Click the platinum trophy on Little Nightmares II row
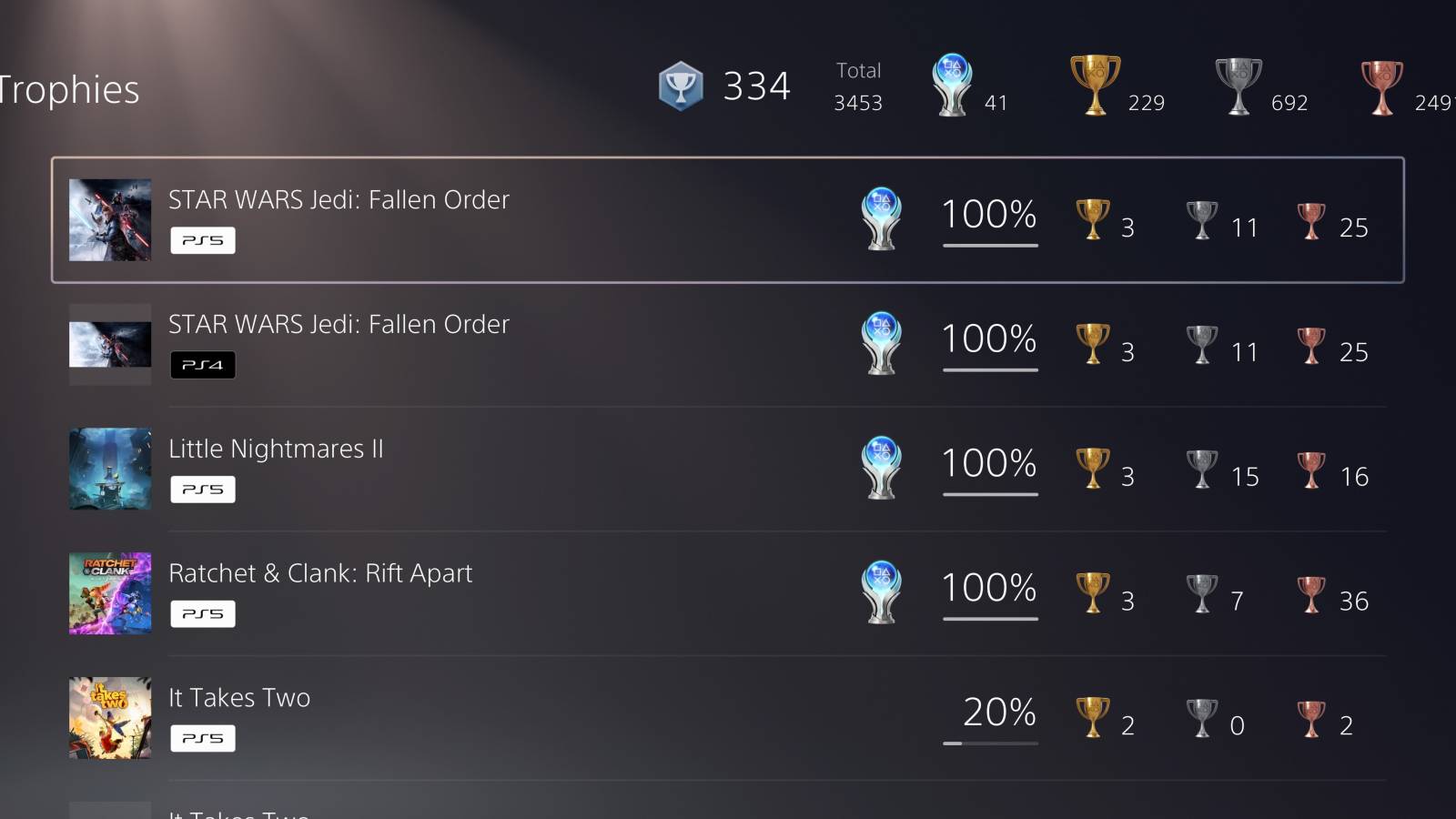 [878, 466]
